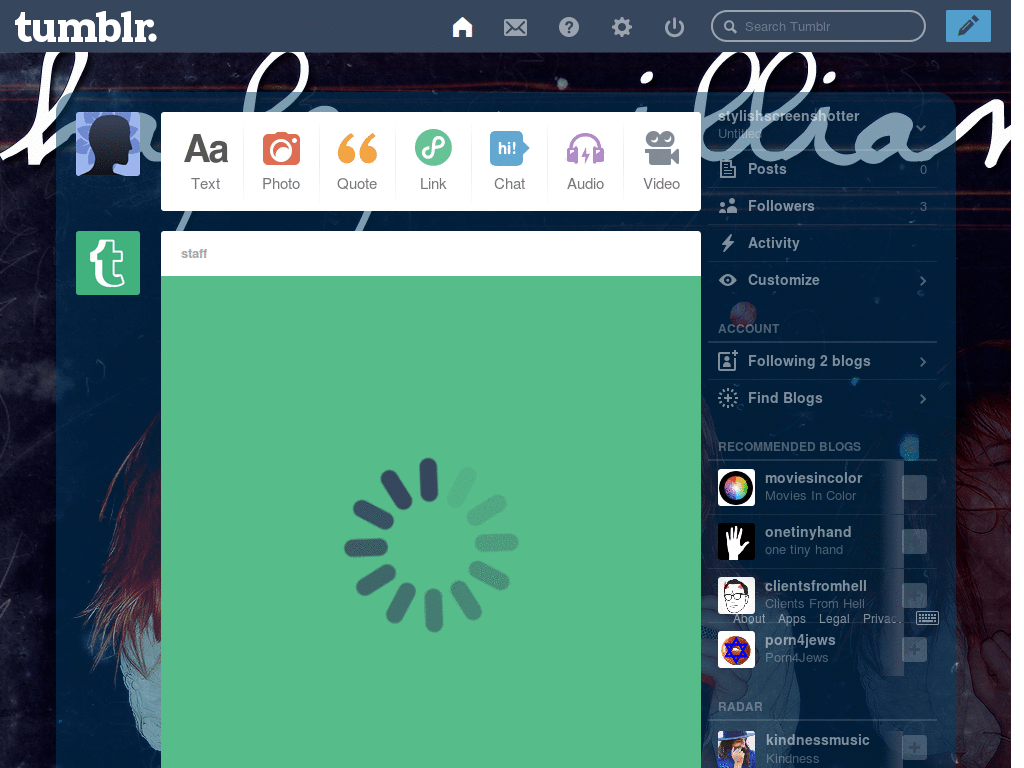Go to the Tumblr home dashboard icon

[462, 27]
